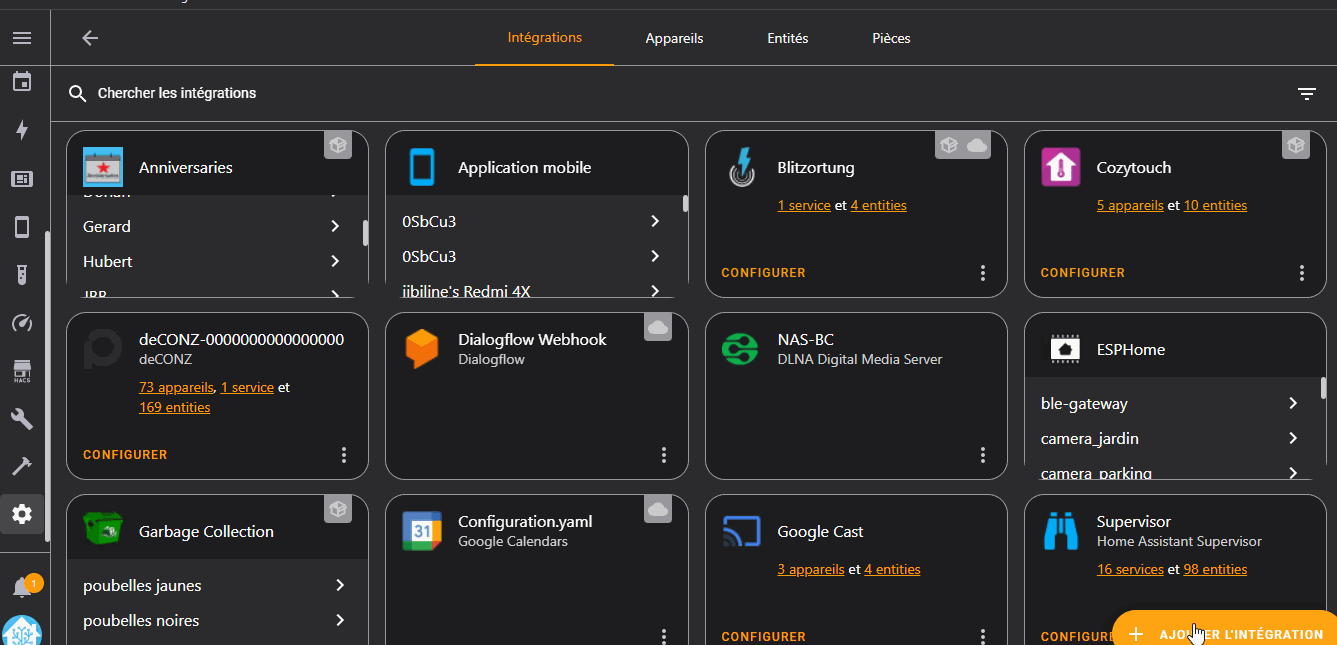1337x645 pixels.
Task: Open the filter icon for integrations
Action: pos(1306,94)
